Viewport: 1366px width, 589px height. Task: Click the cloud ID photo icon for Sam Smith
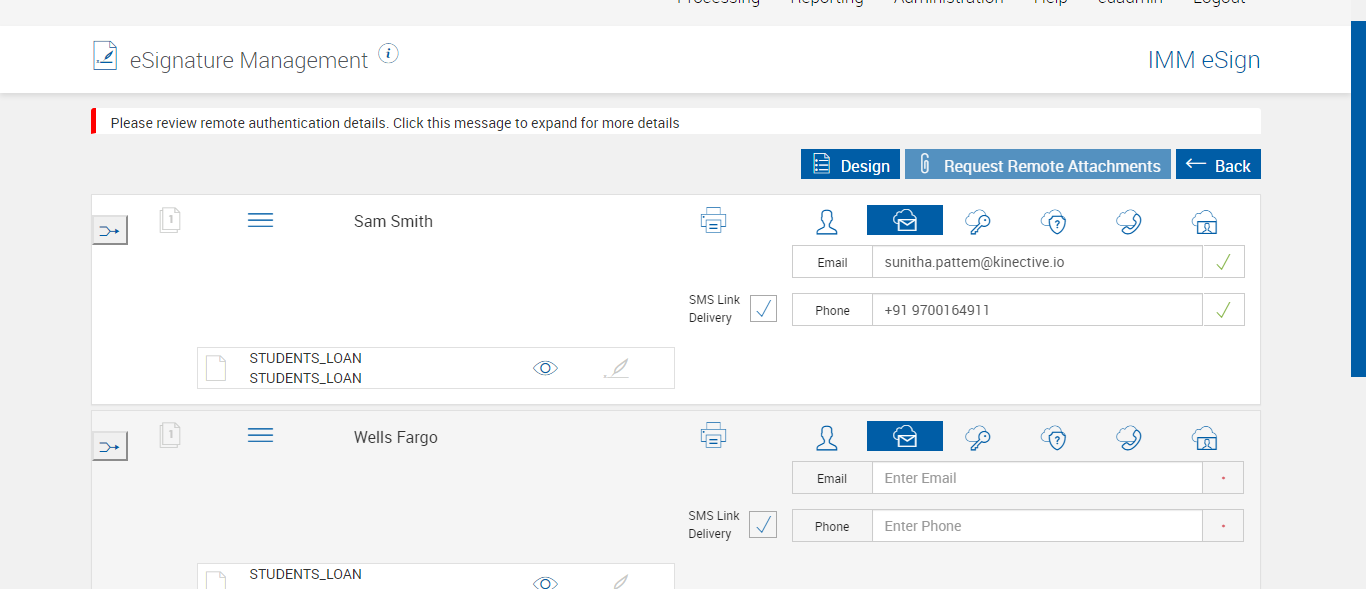tap(1205, 221)
